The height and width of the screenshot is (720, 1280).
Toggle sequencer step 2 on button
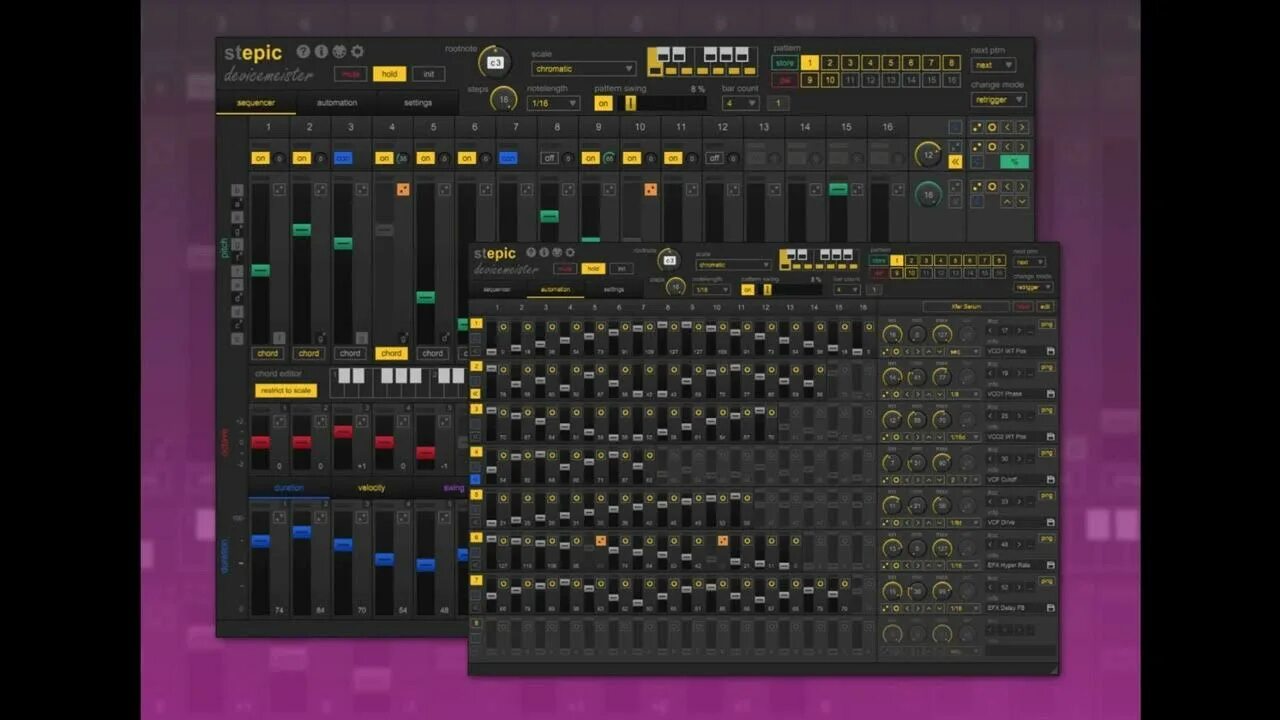[302, 158]
